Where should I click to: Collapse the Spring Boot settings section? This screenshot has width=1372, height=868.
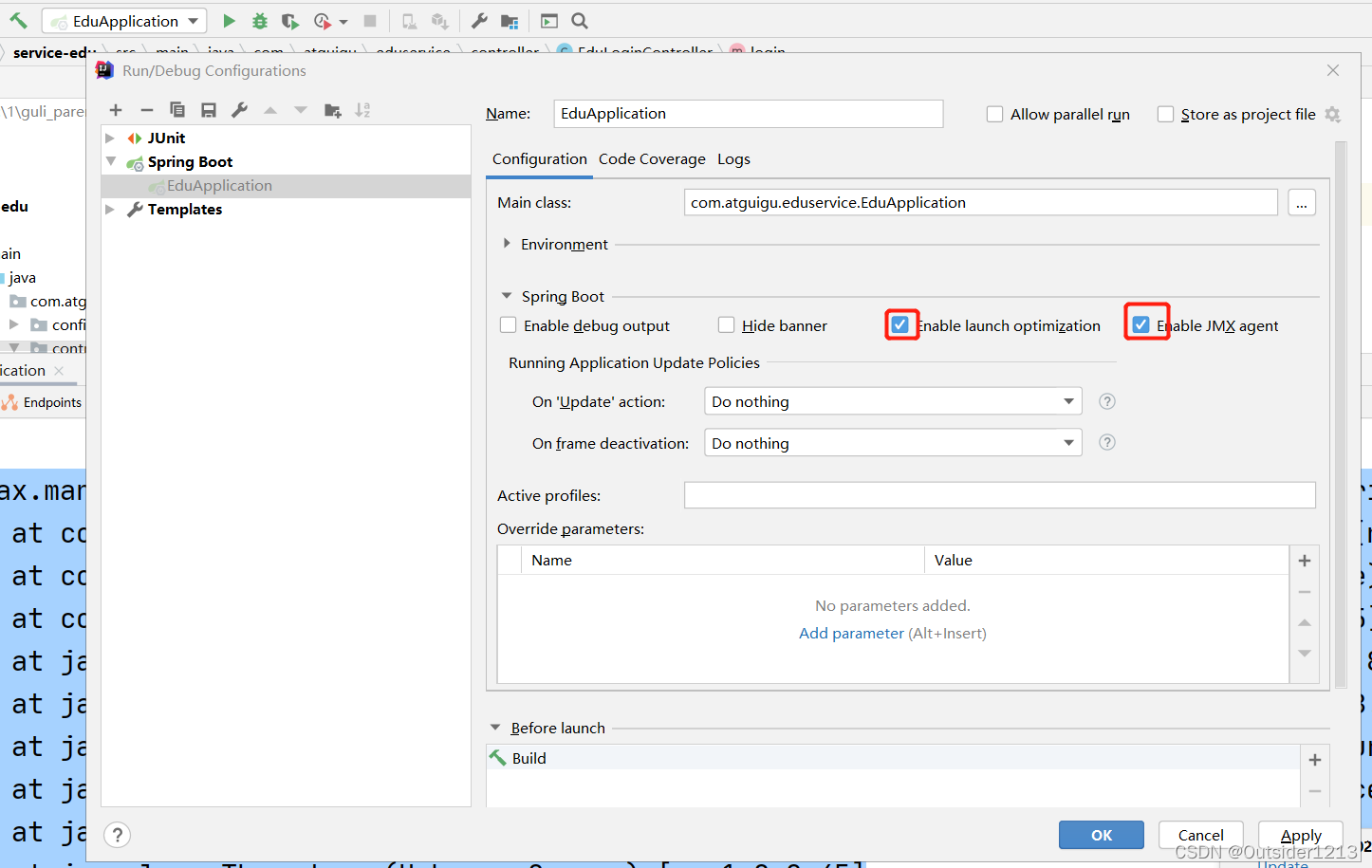[507, 296]
